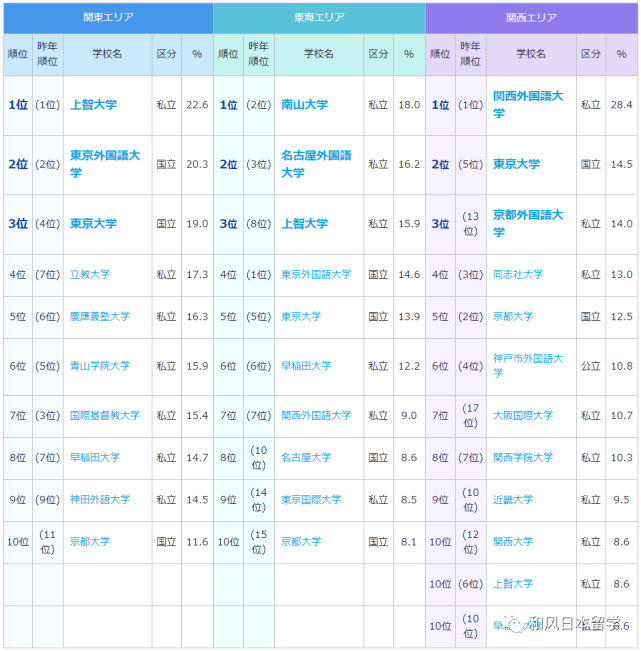Select the 18.0 percentage value
641x651 pixels.
[409, 105]
